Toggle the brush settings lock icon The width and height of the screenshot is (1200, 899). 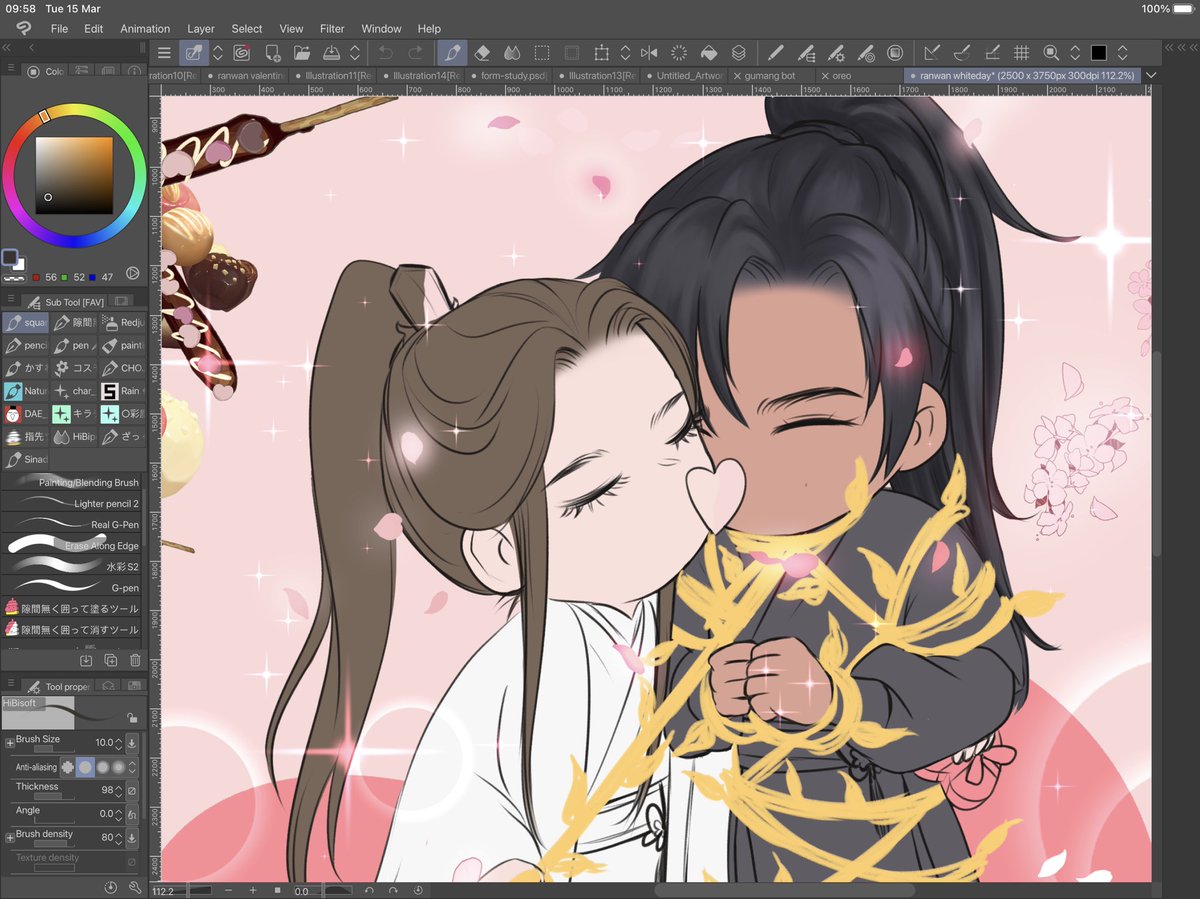coord(132,717)
